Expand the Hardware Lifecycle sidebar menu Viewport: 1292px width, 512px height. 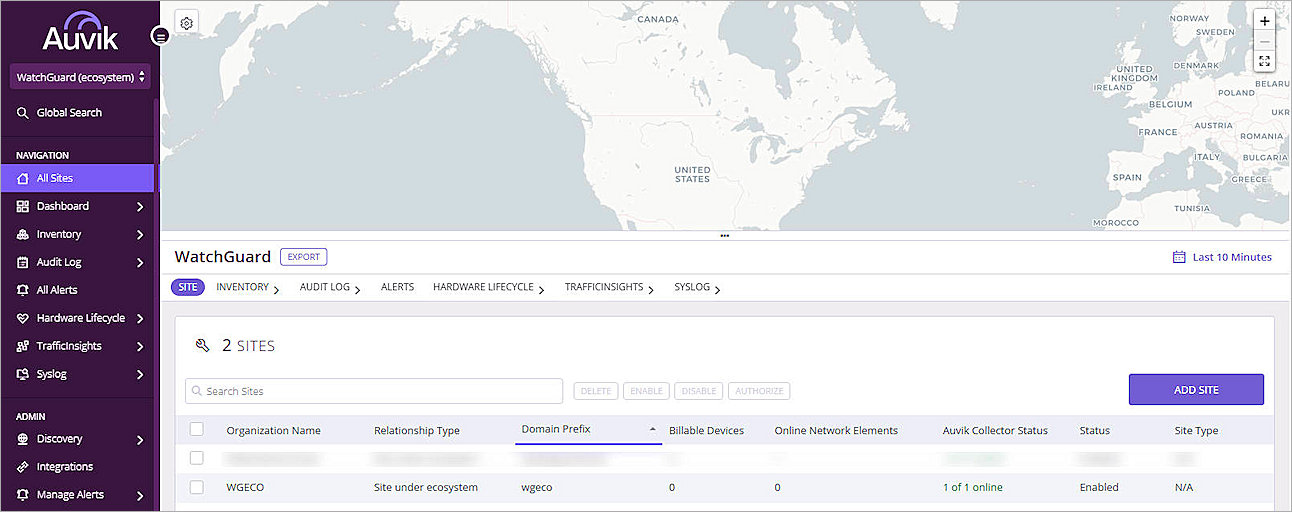point(139,319)
